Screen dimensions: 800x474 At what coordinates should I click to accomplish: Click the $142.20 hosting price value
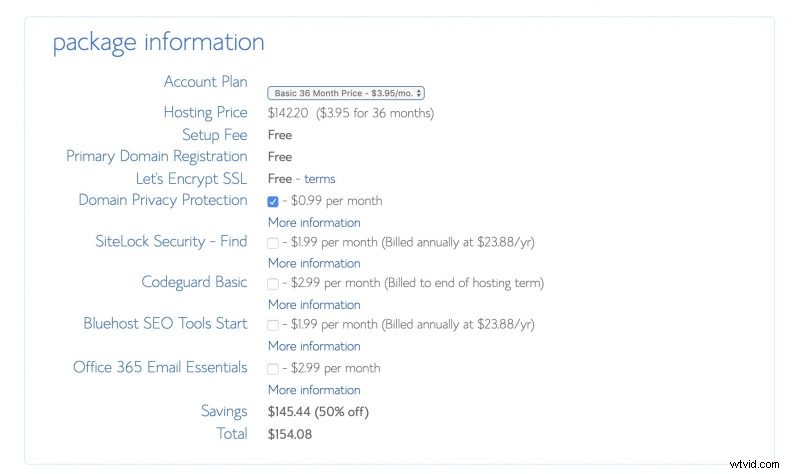point(289,113)
